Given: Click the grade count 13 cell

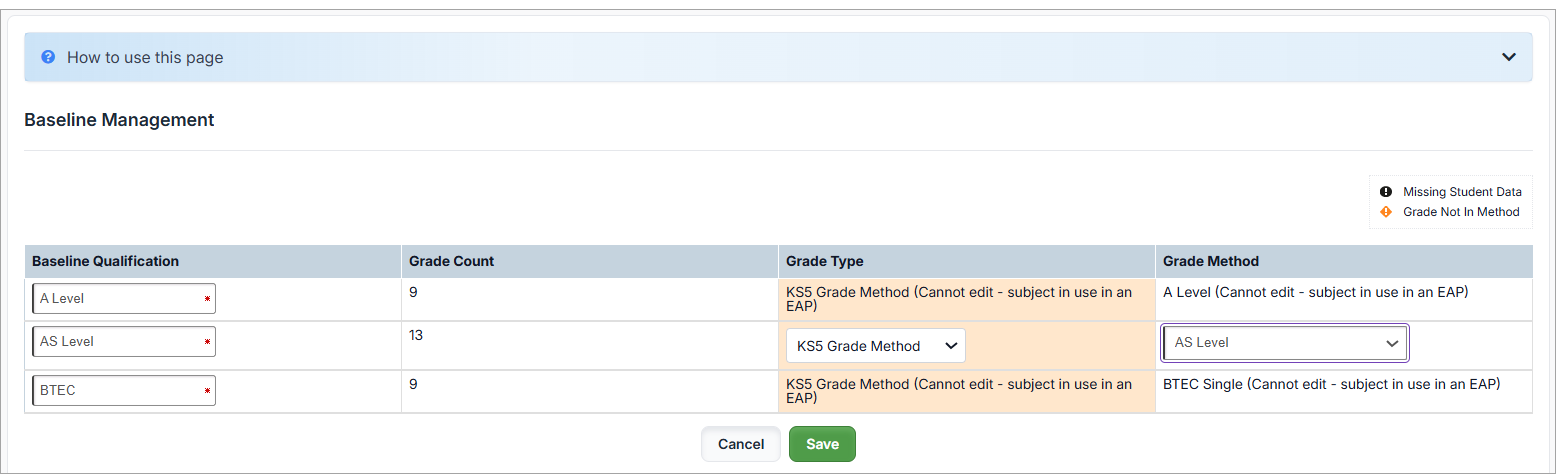Looking at the screenshot, I should pyautogui.click(x=416, y=335).
